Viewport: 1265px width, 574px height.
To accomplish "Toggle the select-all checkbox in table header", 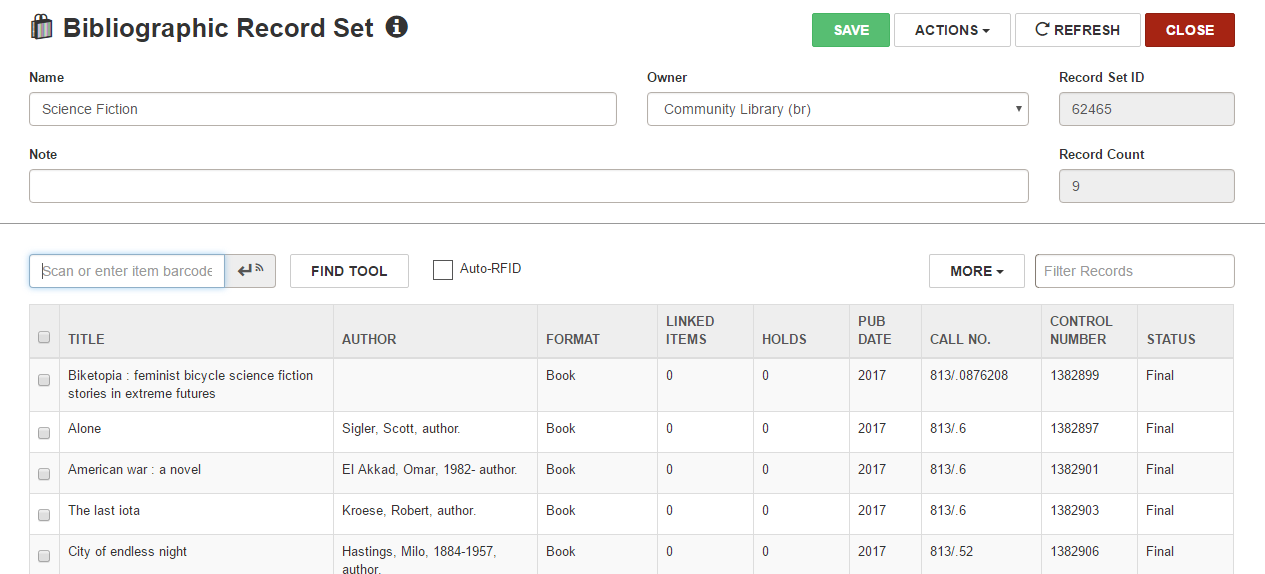I will (44, 338).
